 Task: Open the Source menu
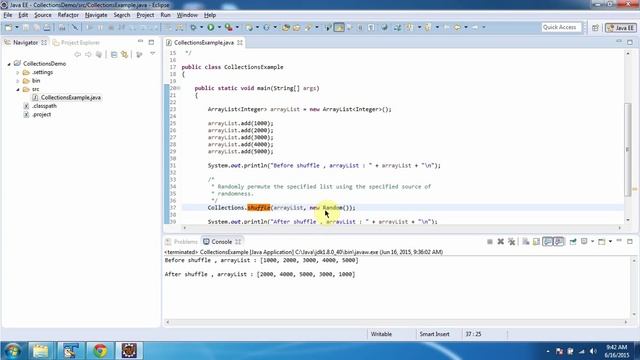tap(42, 15)
